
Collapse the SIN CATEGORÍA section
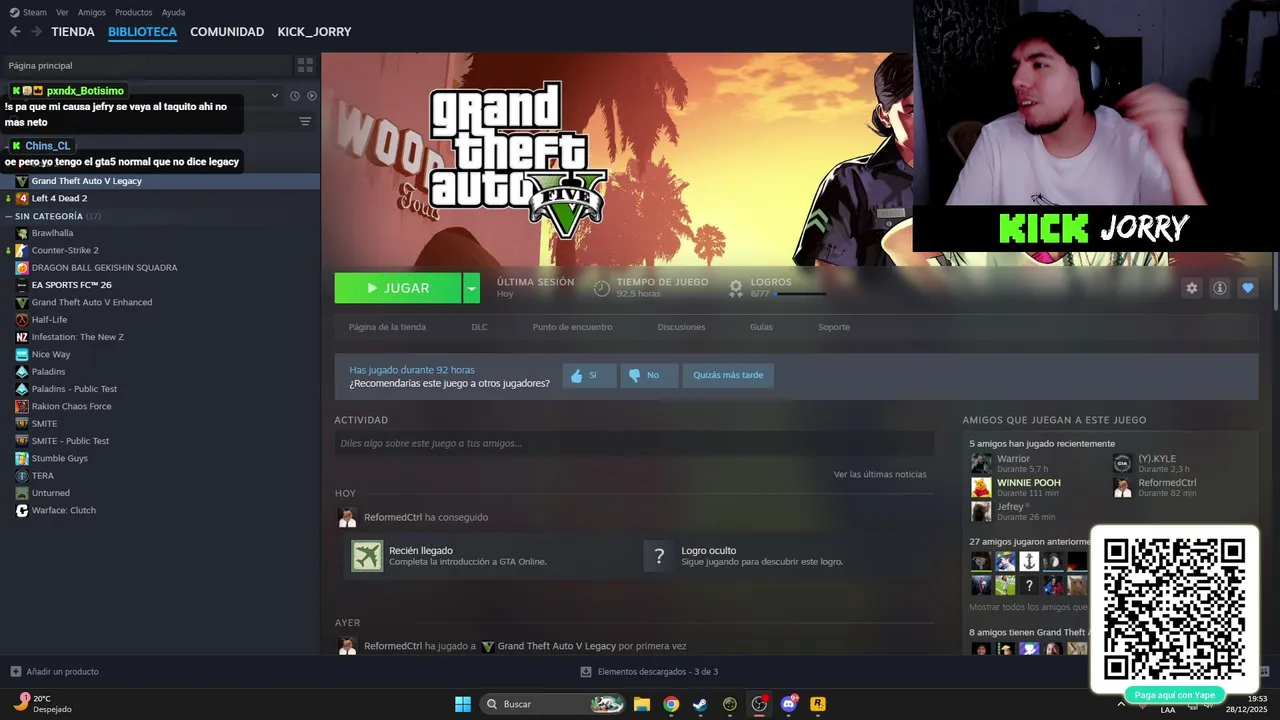click(10, 216)
